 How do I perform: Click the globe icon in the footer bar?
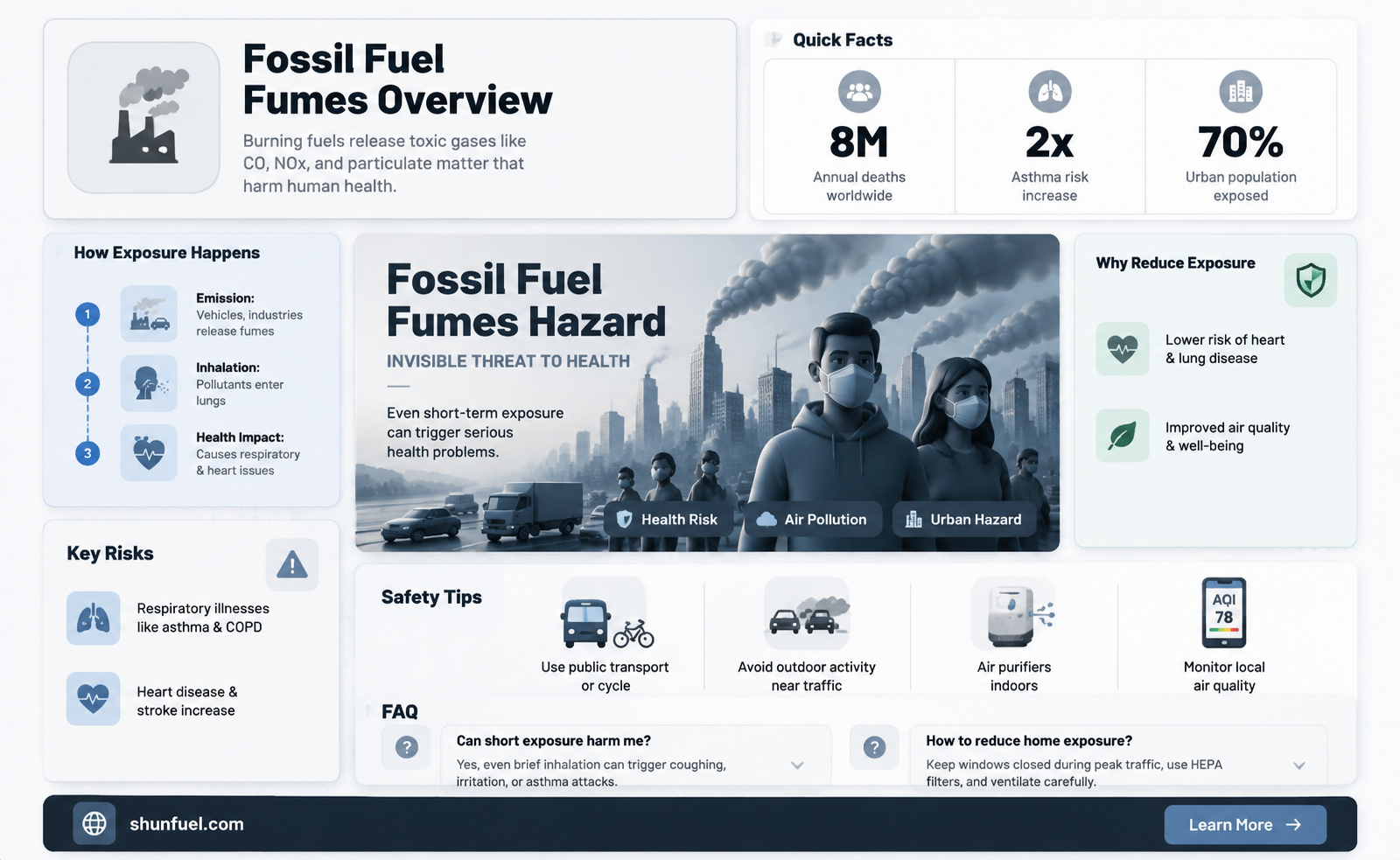94,823
